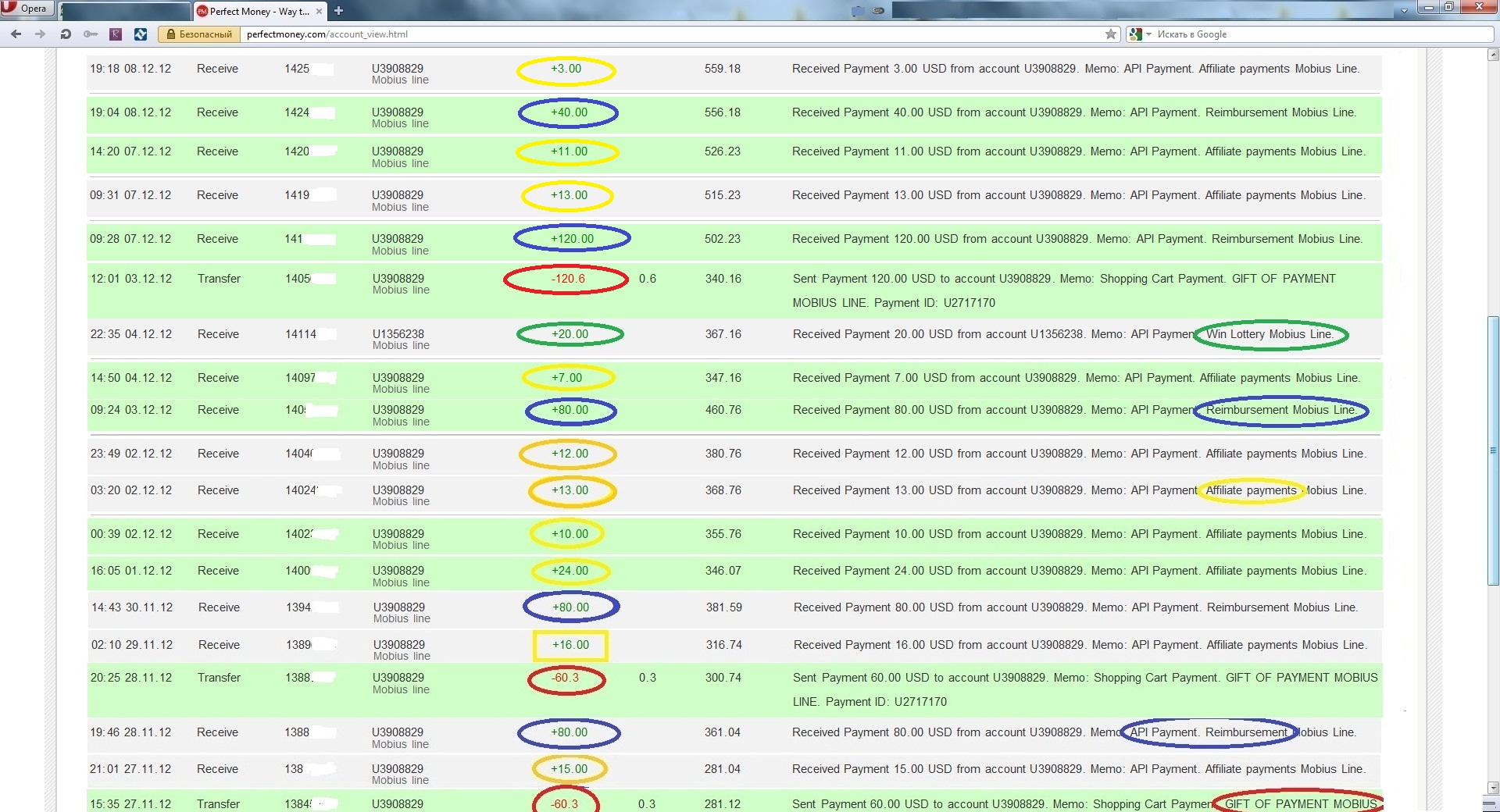This screenshot has height=812, width=1500.
Task: Click the +11.00 amount
Action: (x=569, y=151)
